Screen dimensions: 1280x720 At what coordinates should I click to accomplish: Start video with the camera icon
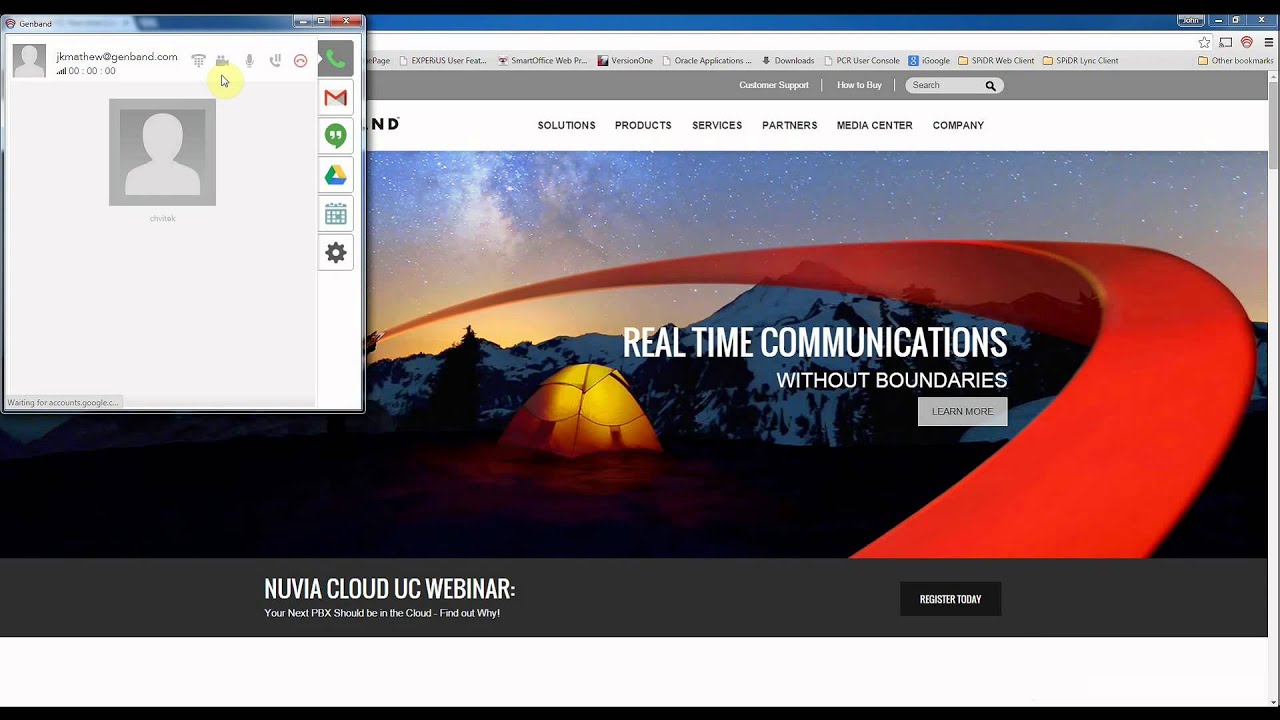click(x=222, y=61)
